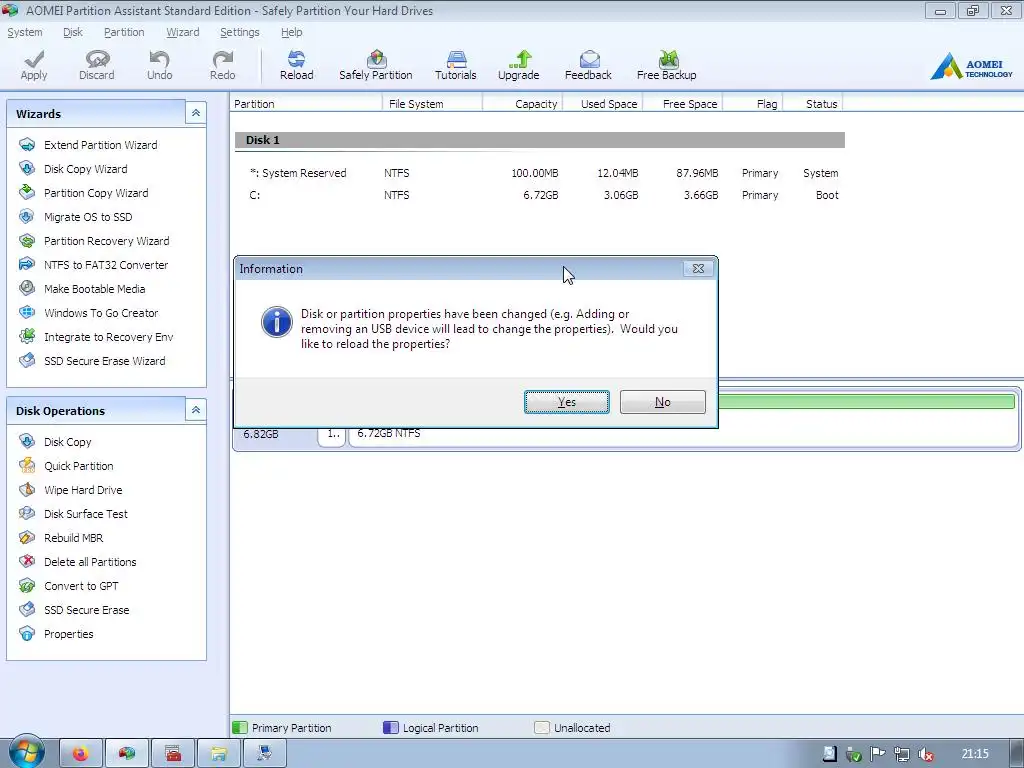This screenshot has width=1024, height=768.
Task: Close the Information dialog
Action: tap(698, 269)
